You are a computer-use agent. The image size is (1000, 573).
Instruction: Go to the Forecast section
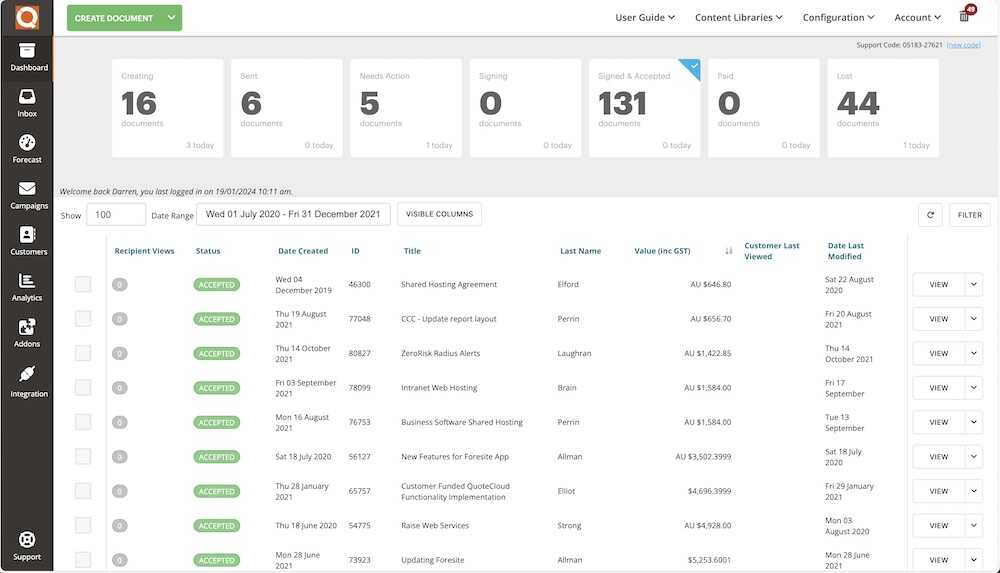pos(27,149)
